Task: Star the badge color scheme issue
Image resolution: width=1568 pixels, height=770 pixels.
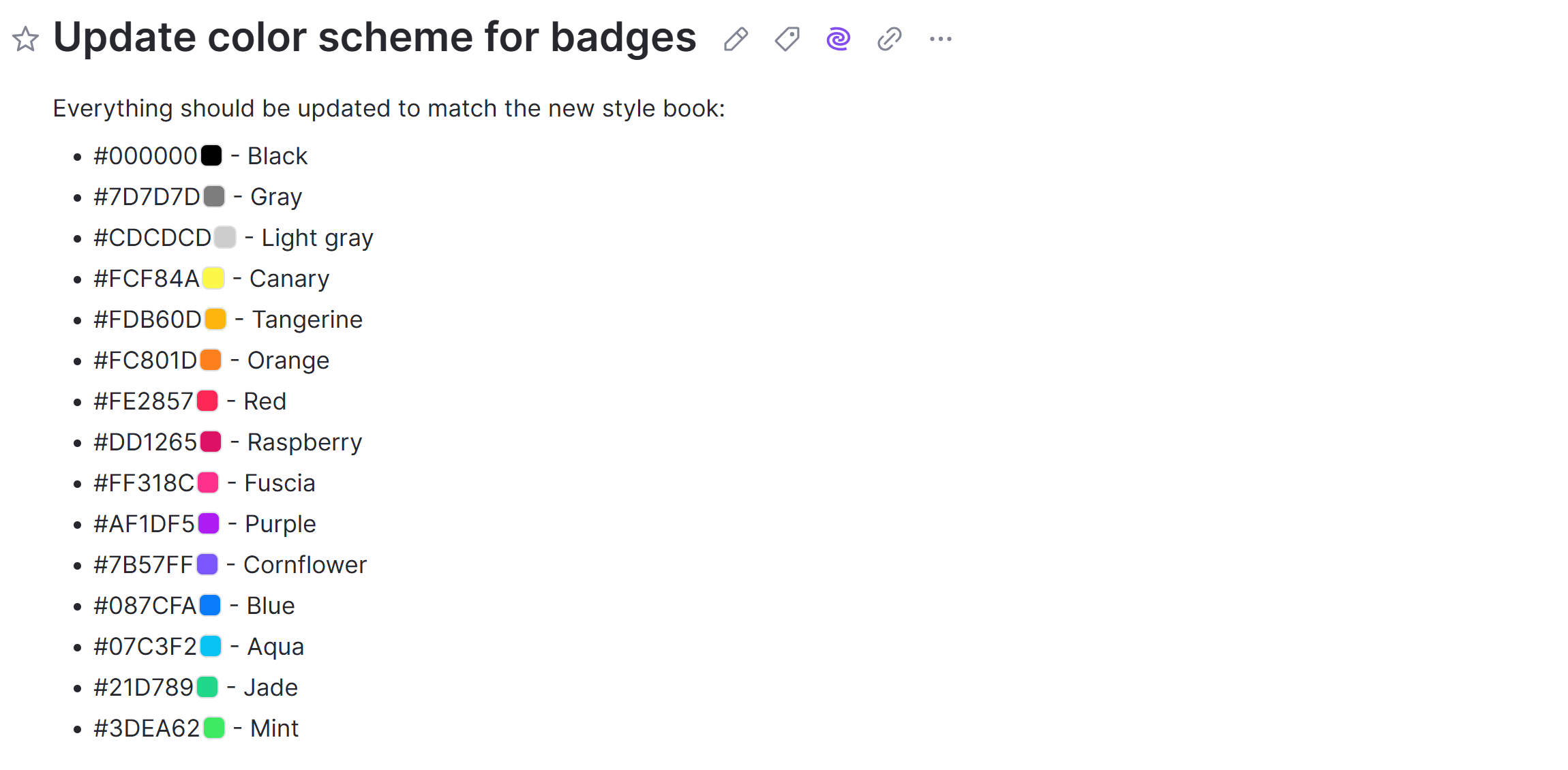Action: 26,39
